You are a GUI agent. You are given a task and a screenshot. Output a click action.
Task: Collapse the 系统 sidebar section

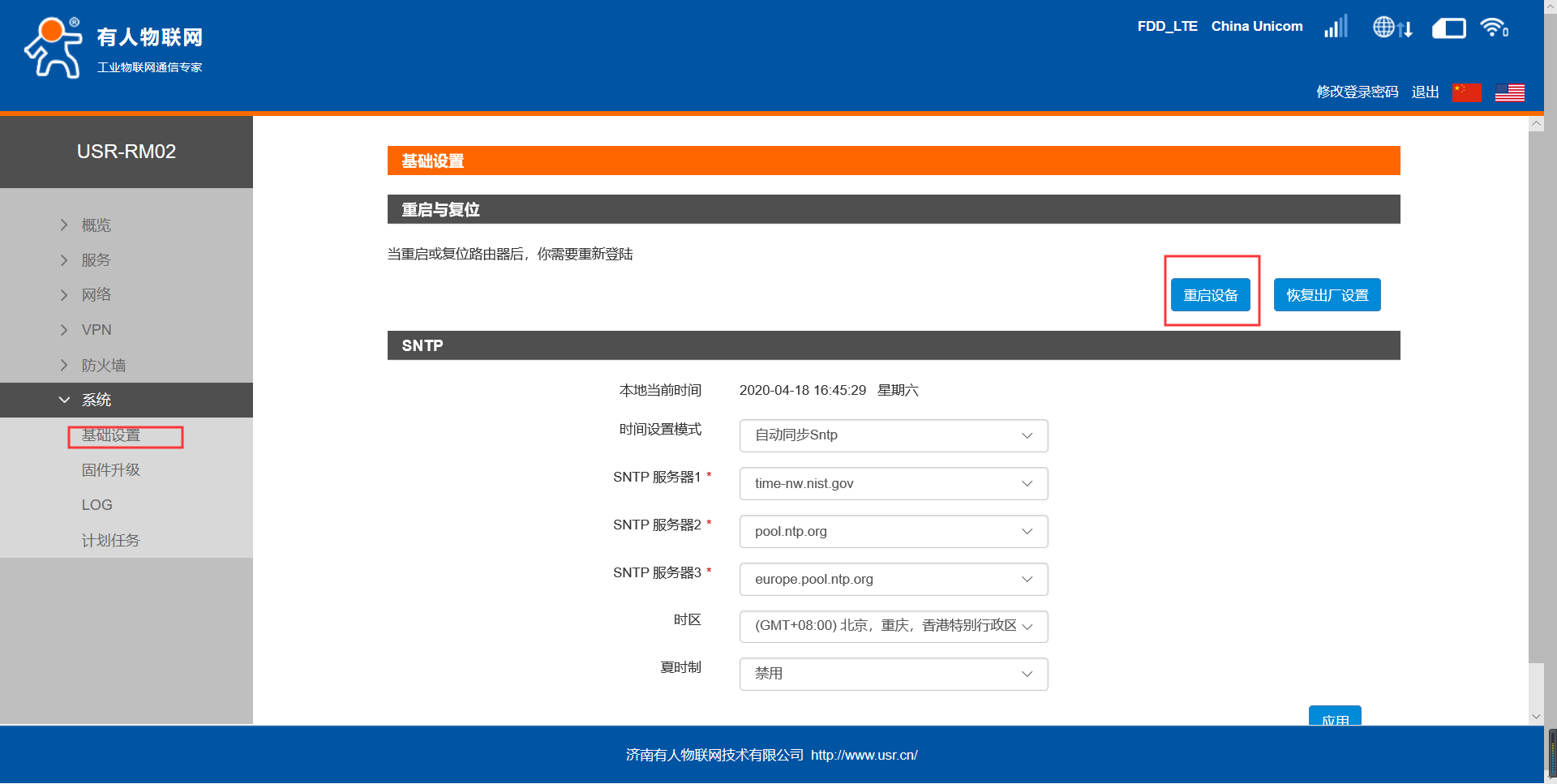tap(97, 400)
